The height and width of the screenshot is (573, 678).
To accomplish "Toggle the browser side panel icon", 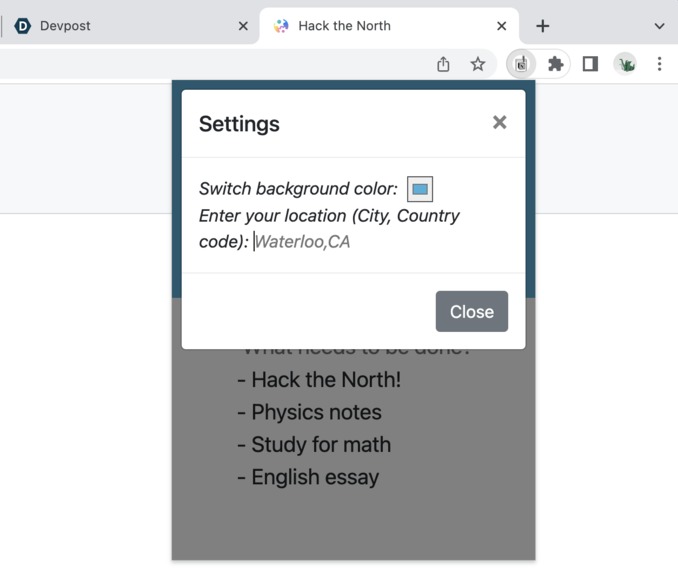I will (590, 64).
